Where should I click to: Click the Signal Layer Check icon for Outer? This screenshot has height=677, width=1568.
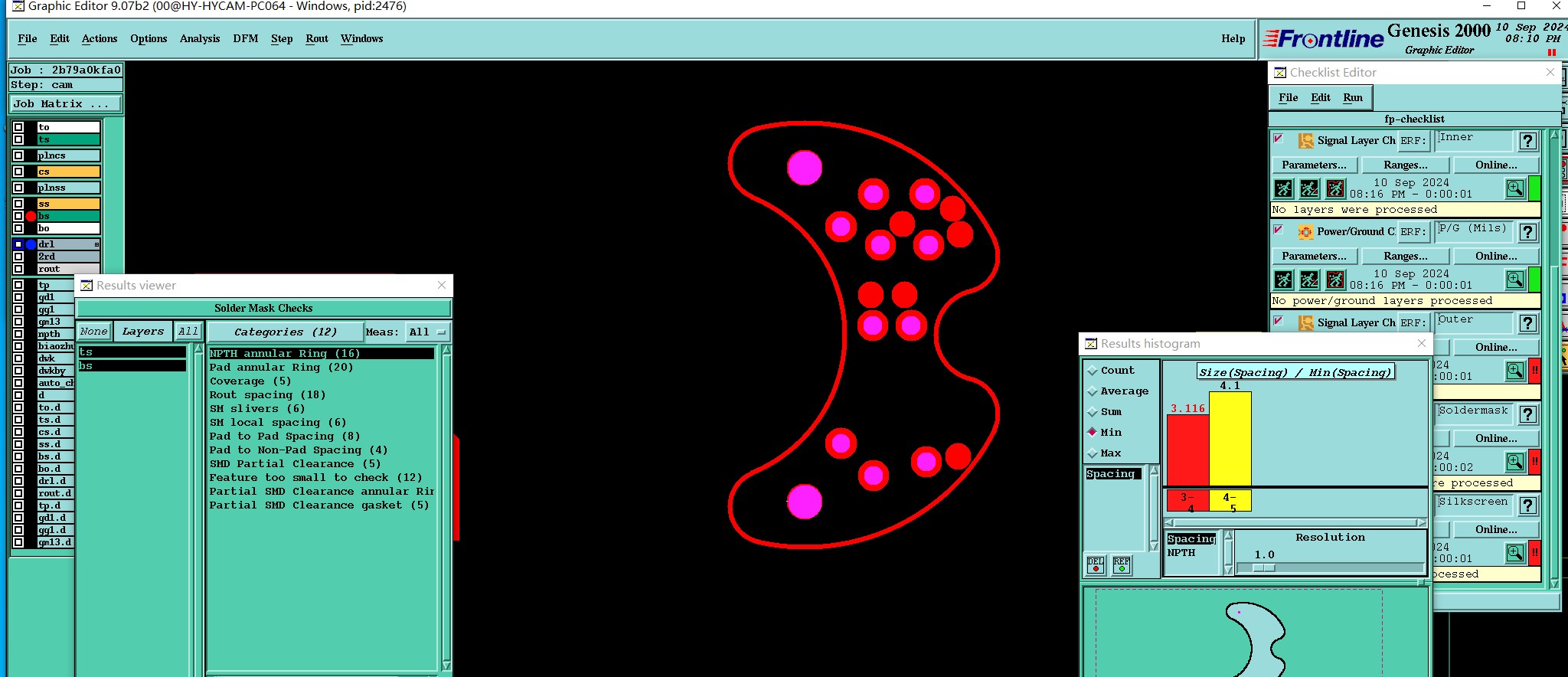click(x=1305, y=323)
